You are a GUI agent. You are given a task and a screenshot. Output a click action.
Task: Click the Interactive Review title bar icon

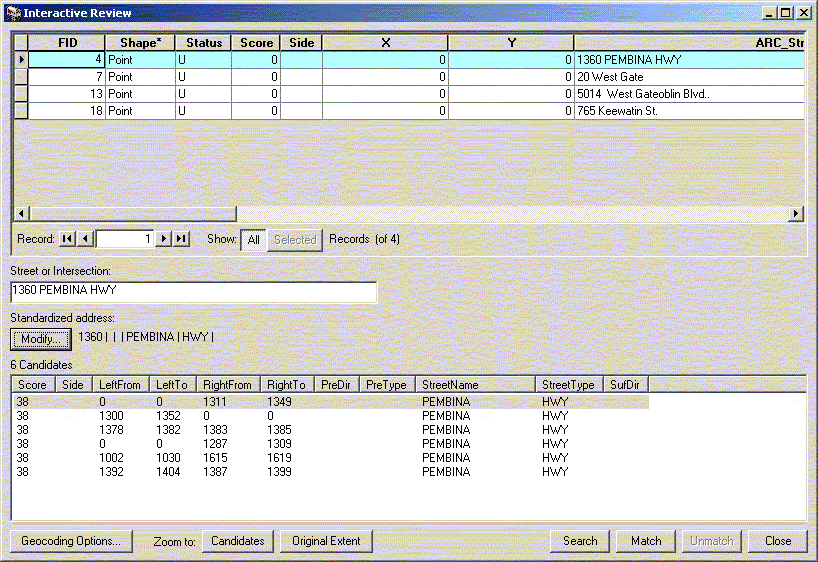pos(13,13)
